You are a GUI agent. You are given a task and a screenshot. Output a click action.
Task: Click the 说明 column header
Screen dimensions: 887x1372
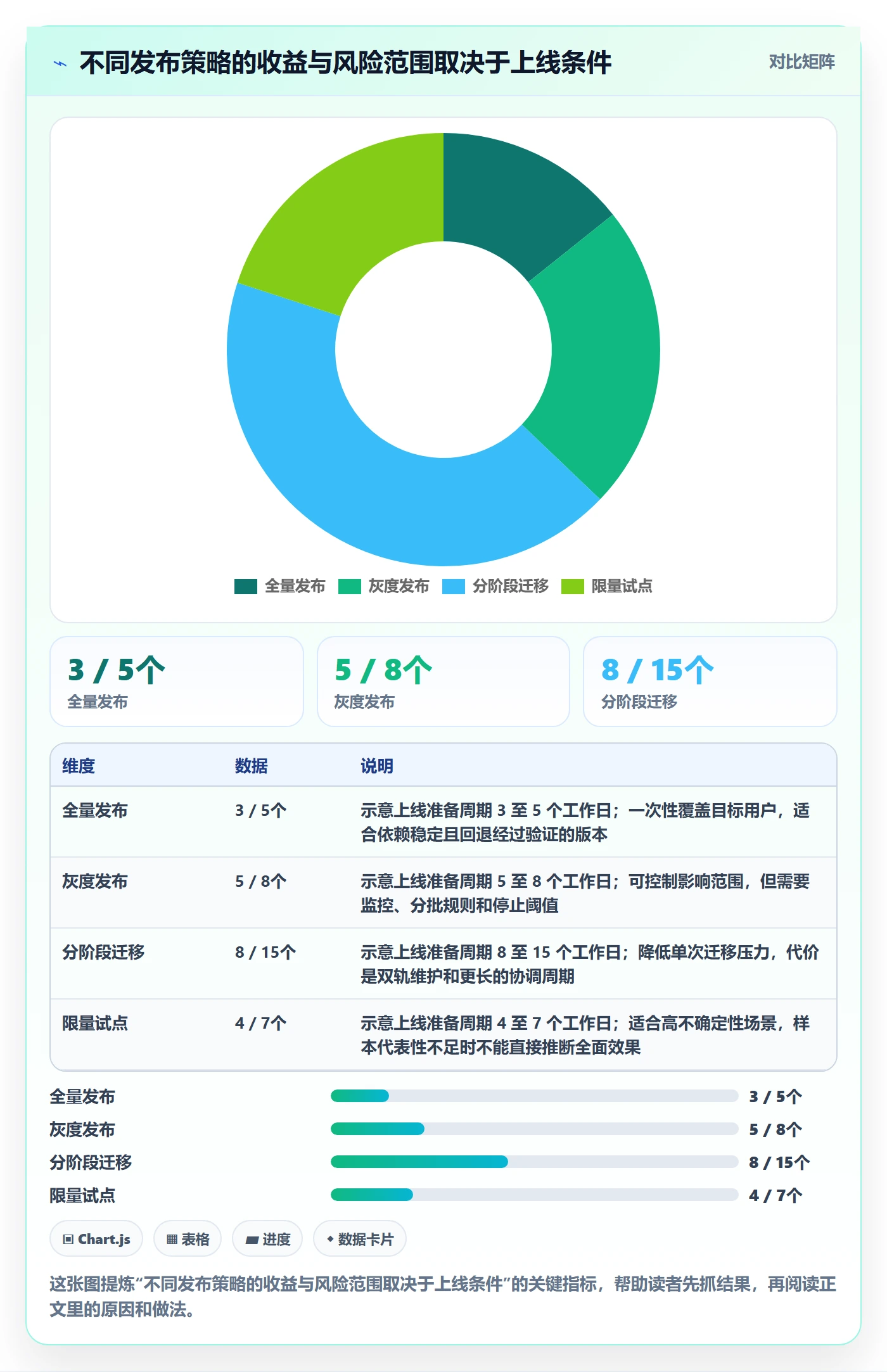click(377, 766)
